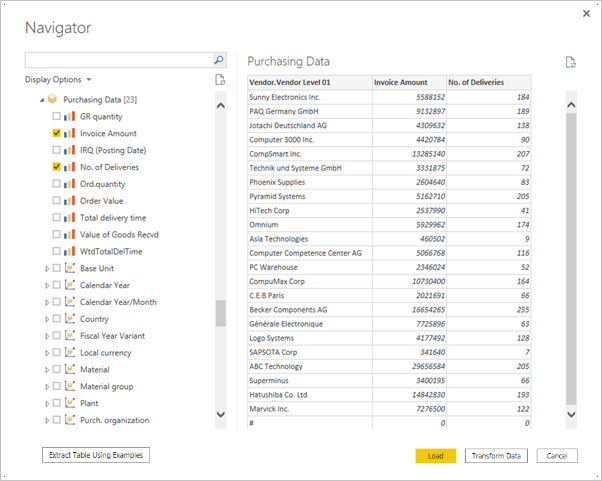Click the Country dimension icon
The width and height of the screenshot is (602, 481).
[x=69, y=319]
